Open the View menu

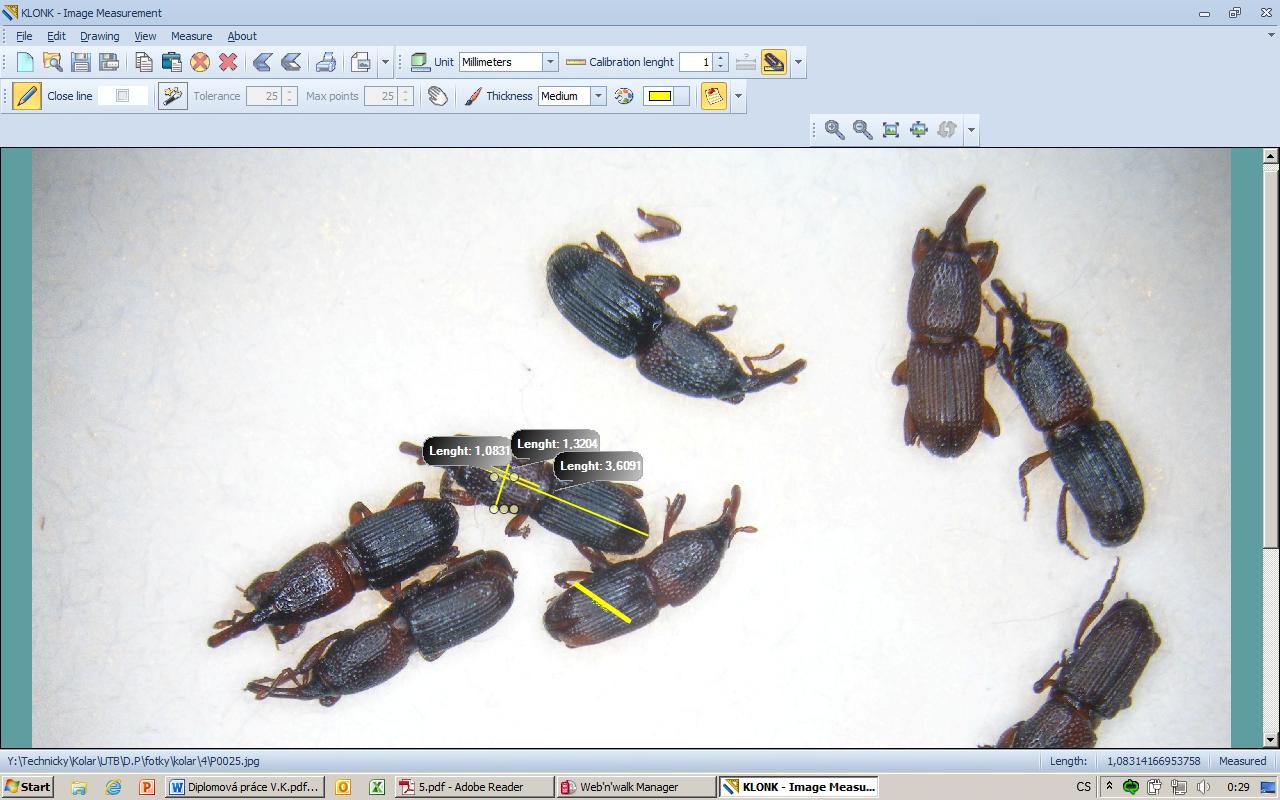145,36
